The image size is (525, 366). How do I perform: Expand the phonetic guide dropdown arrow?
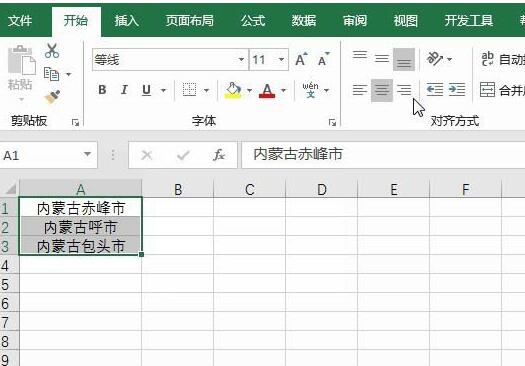point(326,90)
